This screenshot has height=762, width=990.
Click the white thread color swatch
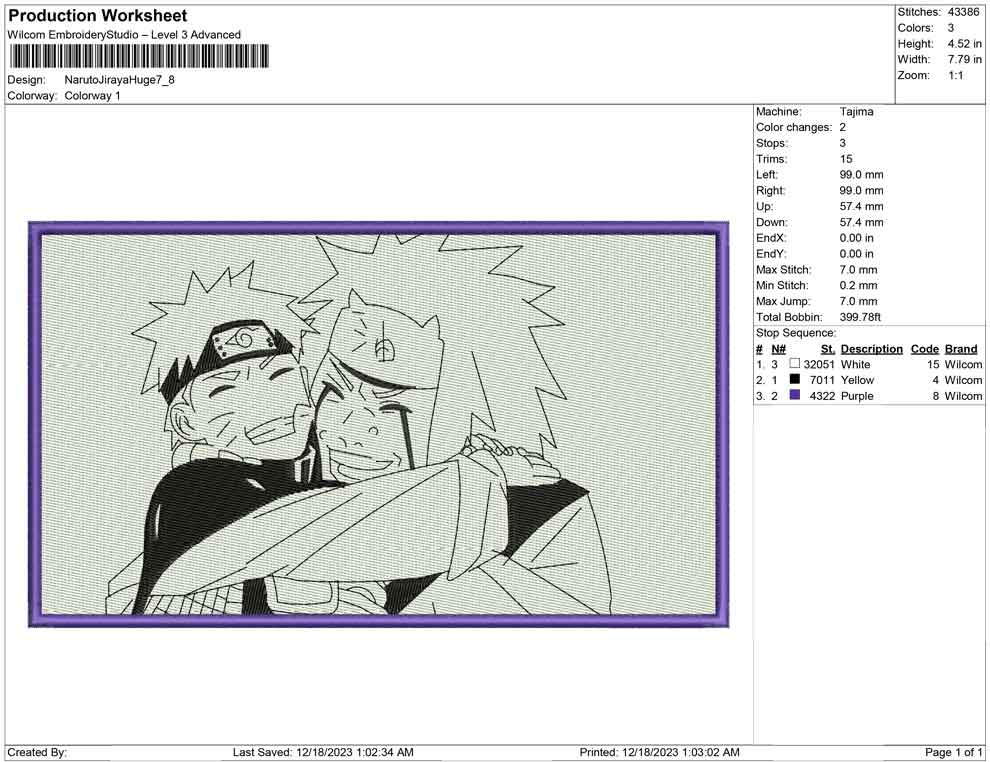pos(795,364)
